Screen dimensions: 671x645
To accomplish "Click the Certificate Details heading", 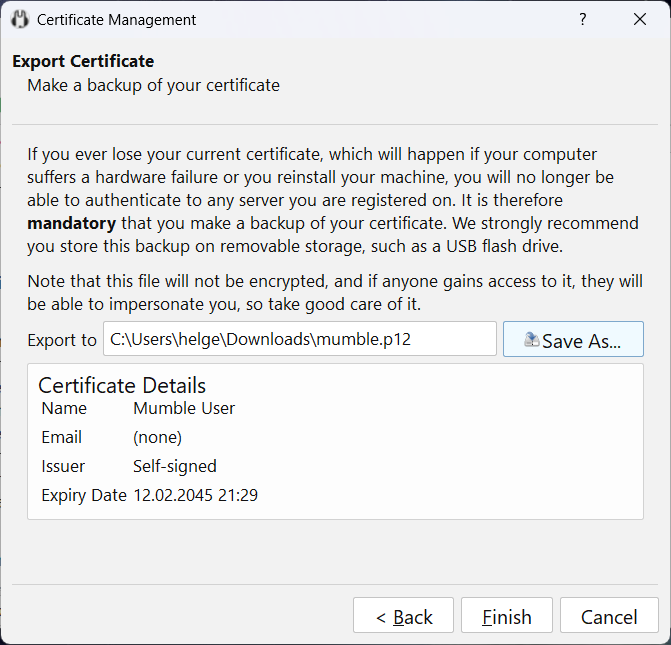I will point(122,385).
